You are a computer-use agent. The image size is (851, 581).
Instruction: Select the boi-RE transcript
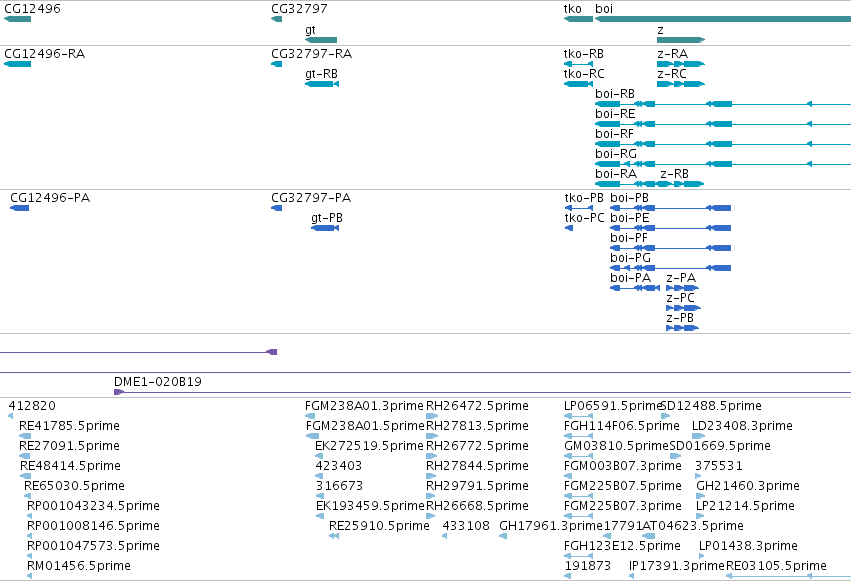point(723,124)
